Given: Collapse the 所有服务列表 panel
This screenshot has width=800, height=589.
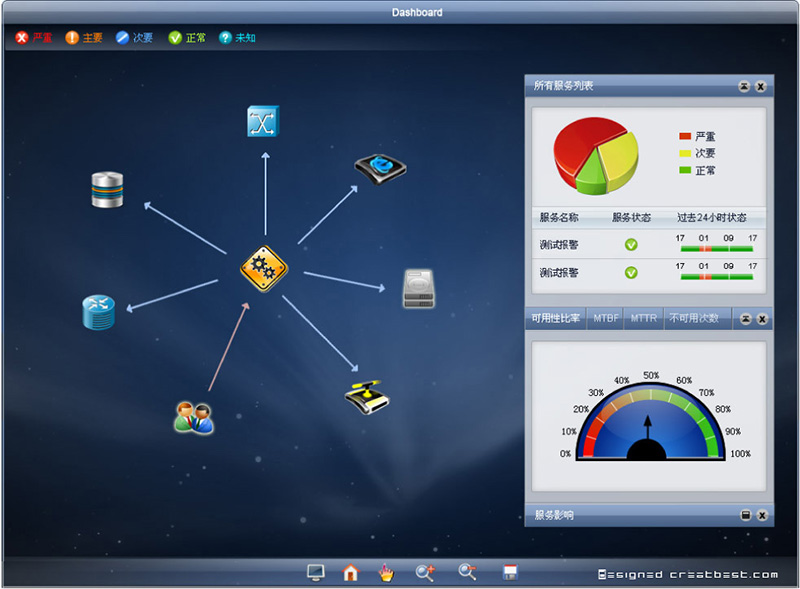Looking at the screenshot, I should tap(744, 87).
